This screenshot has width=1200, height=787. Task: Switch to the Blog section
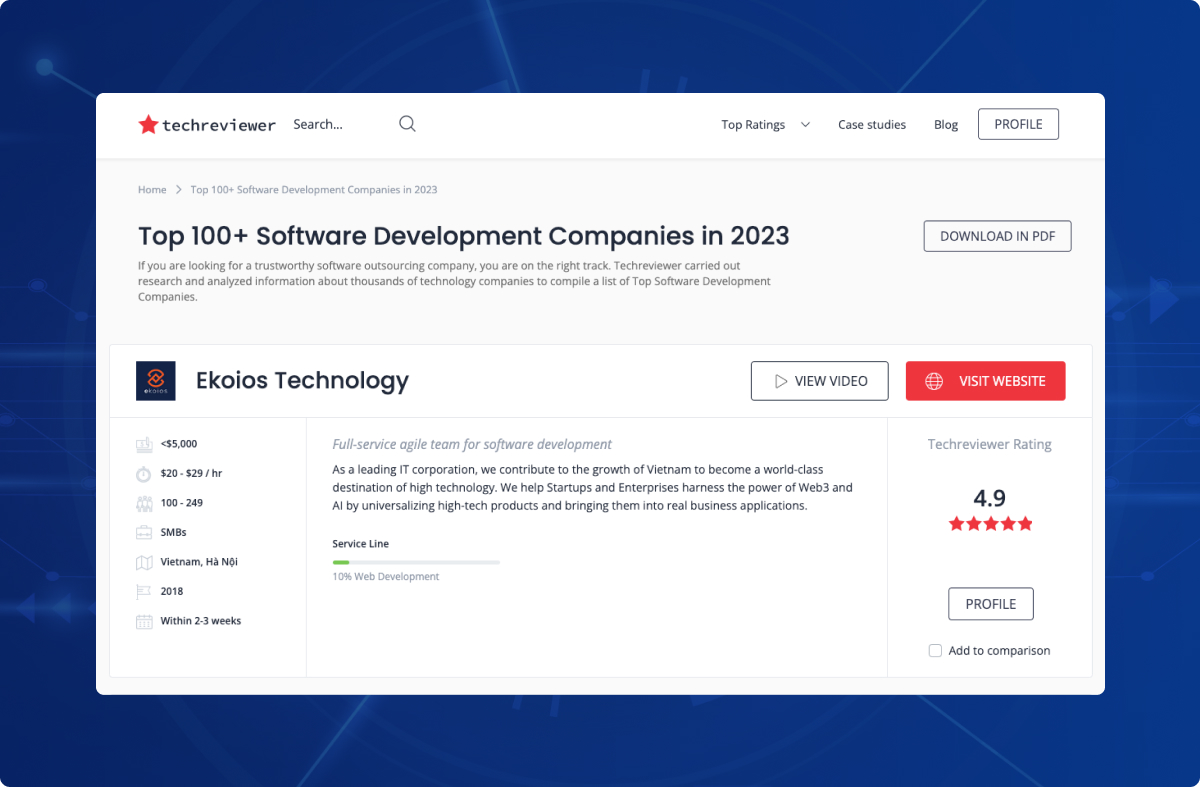(945, 124)
